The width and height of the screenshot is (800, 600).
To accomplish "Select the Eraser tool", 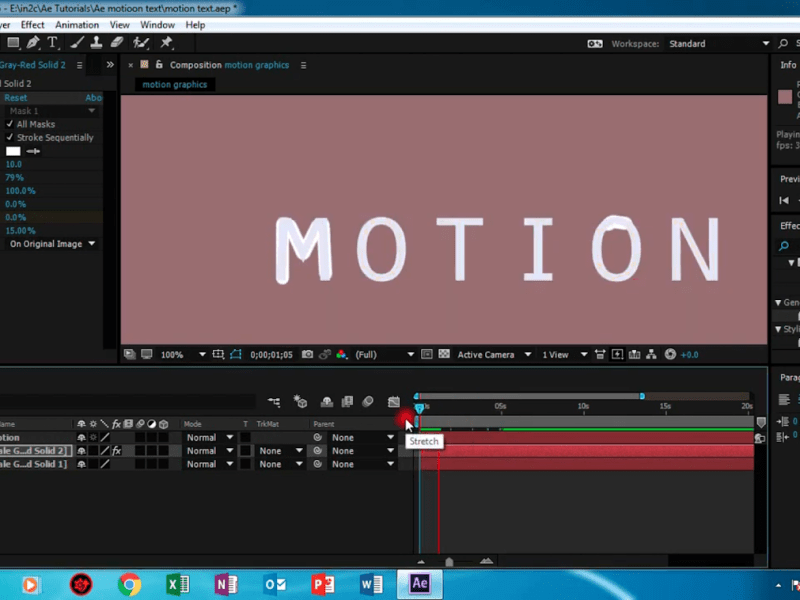I will 117,42.
